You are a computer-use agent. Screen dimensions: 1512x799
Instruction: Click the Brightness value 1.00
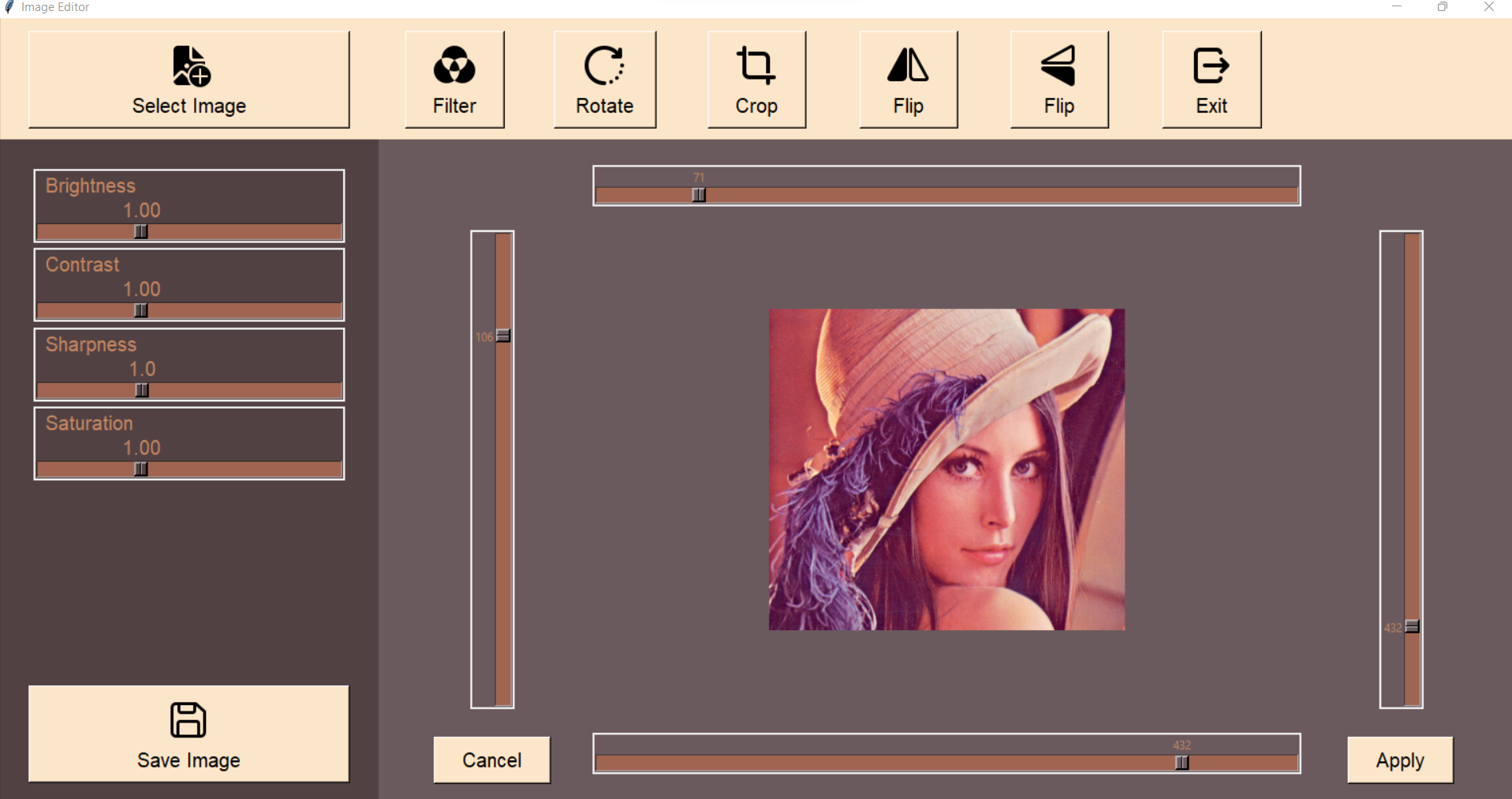142,211
